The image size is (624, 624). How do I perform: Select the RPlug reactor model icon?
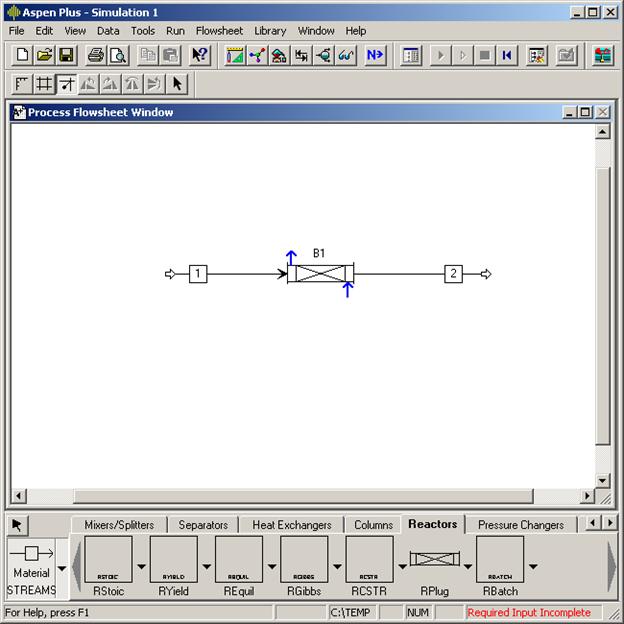pyautogui.click(x=434, y=560)
